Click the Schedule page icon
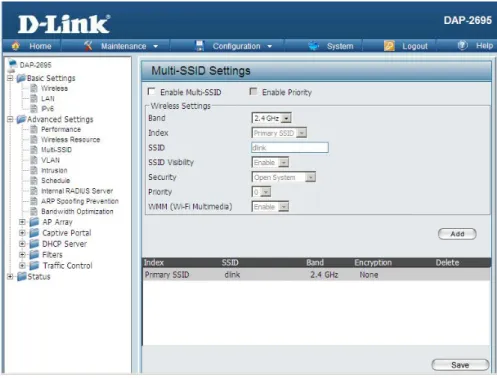This screenshot has height=378, width=497. [34, 180]
